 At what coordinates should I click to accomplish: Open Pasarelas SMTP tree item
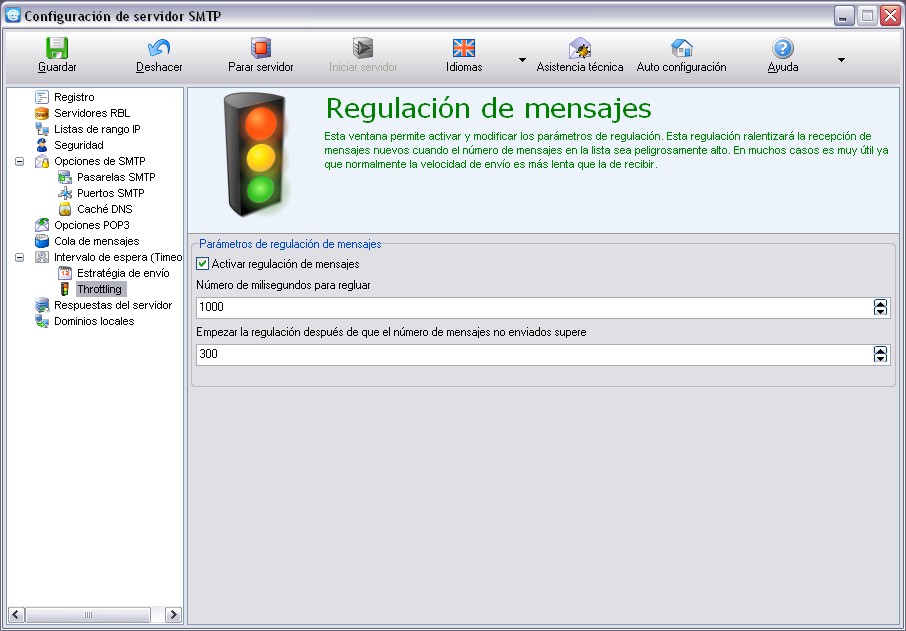116,177
